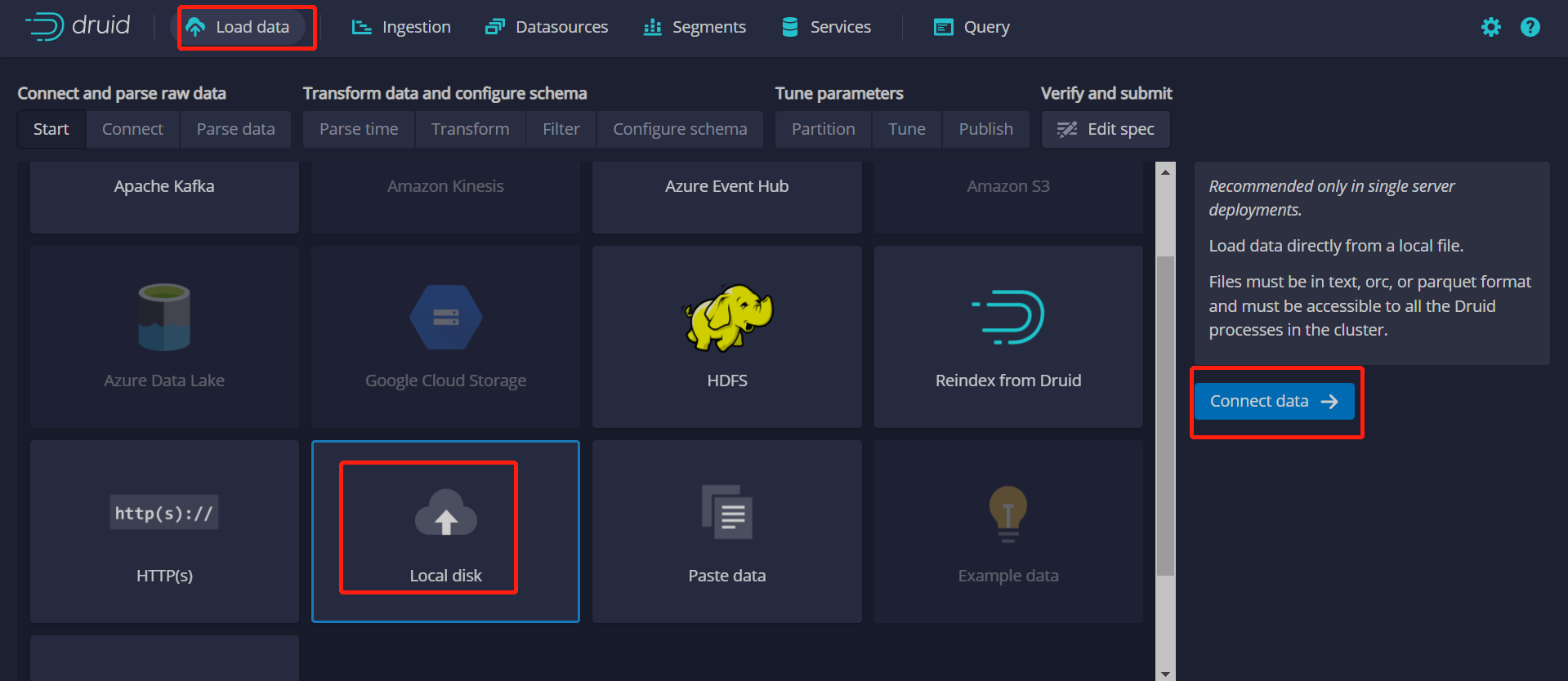Image resolution: width=1568 pixels, height=681 pixels.
Task: Click the http(s):// icon on the HTTP(s) card
Action: 164,513
